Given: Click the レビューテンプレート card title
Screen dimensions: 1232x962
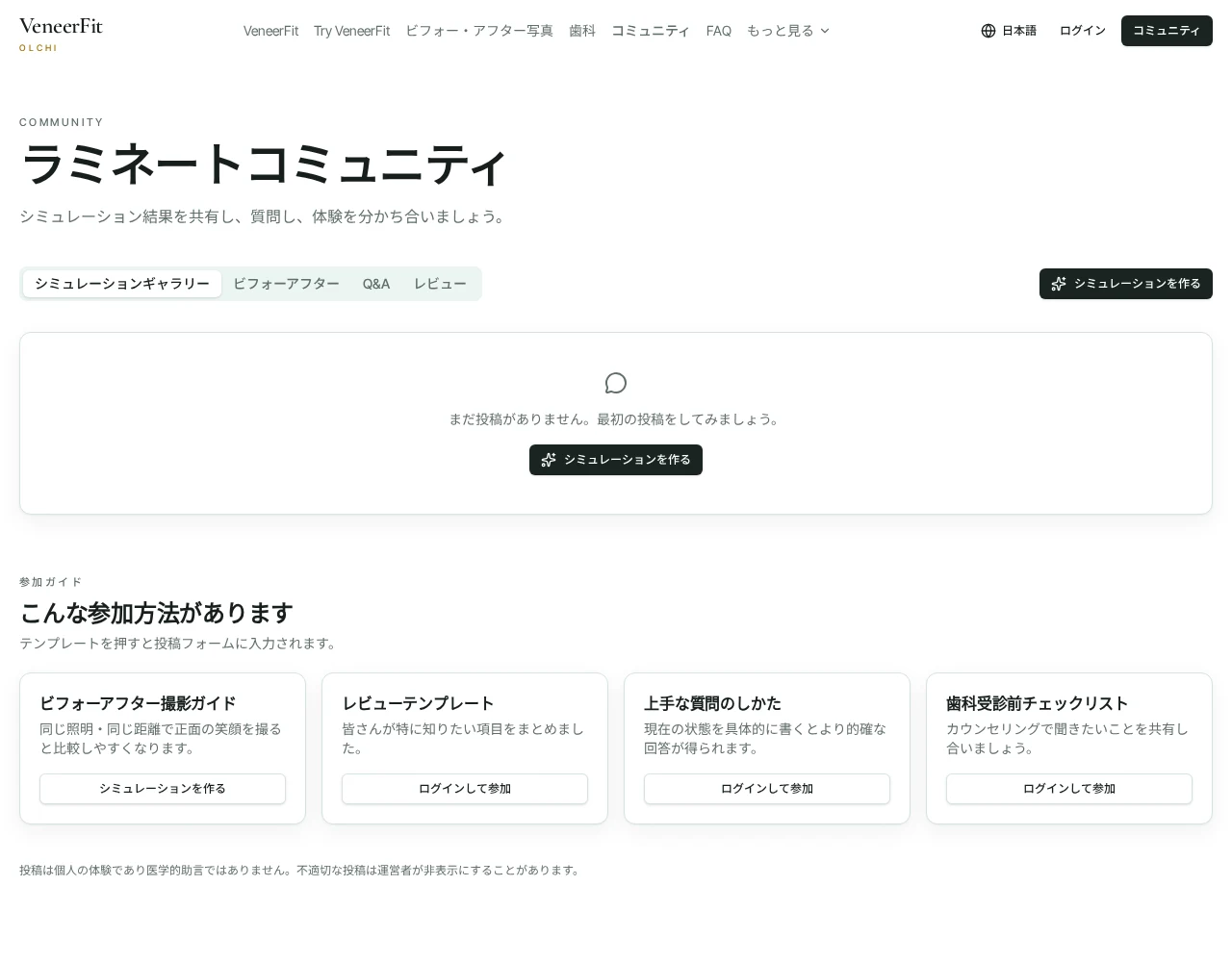Looking at the screenshot, I should [418, 703].
